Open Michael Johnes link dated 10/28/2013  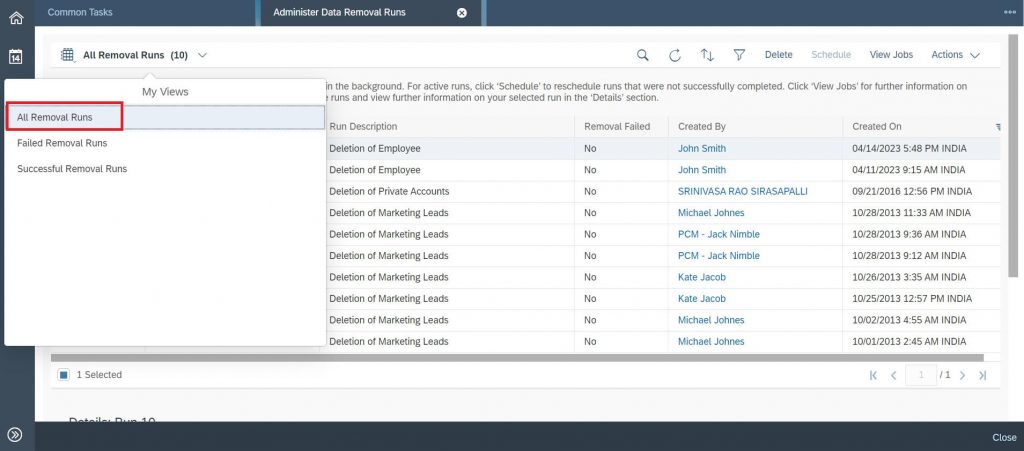711,213
